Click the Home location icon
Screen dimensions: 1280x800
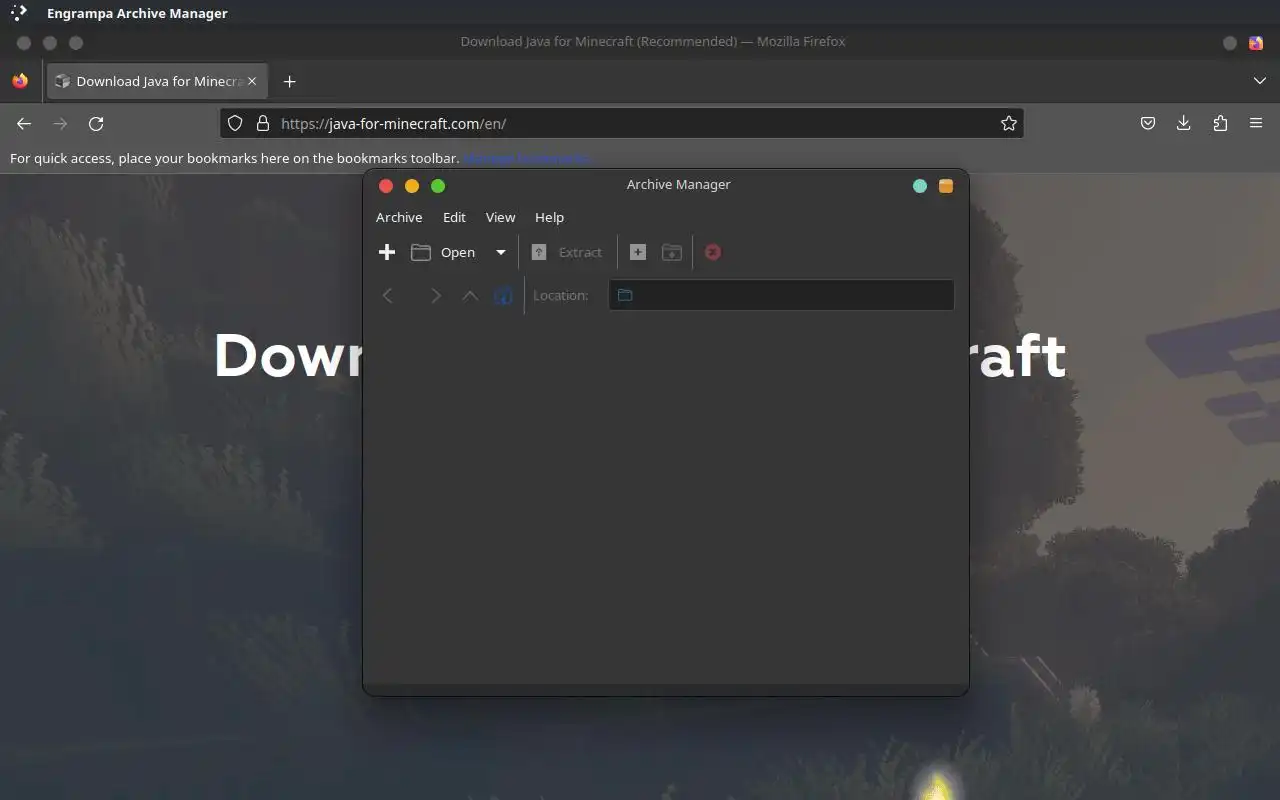click(504, 295)
